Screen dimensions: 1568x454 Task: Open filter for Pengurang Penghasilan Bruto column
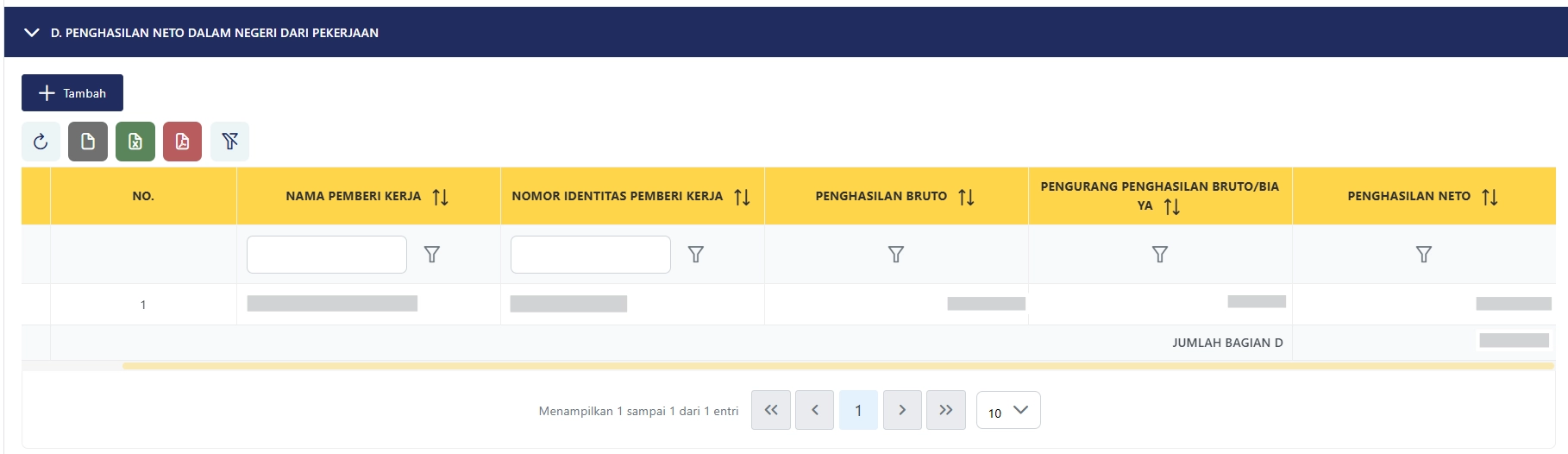click(x=1160, y=255)
